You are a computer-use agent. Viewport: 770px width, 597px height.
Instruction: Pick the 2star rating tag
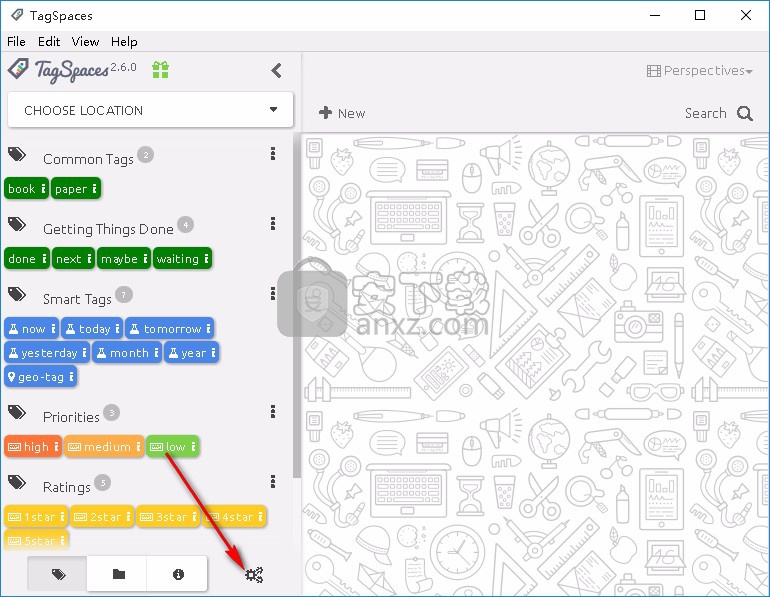point(102,516)
